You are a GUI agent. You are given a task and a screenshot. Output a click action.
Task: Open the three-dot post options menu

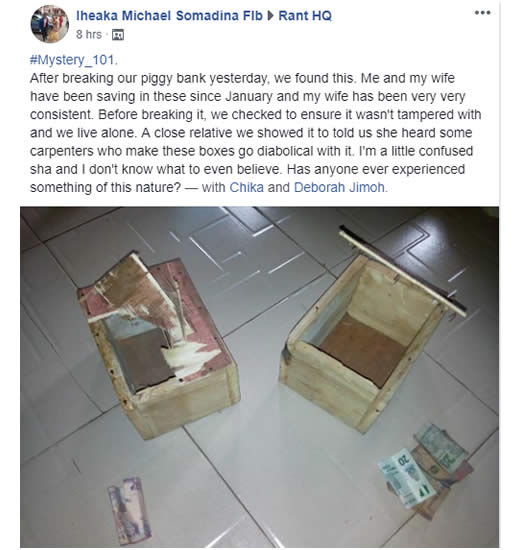point(482,13)
